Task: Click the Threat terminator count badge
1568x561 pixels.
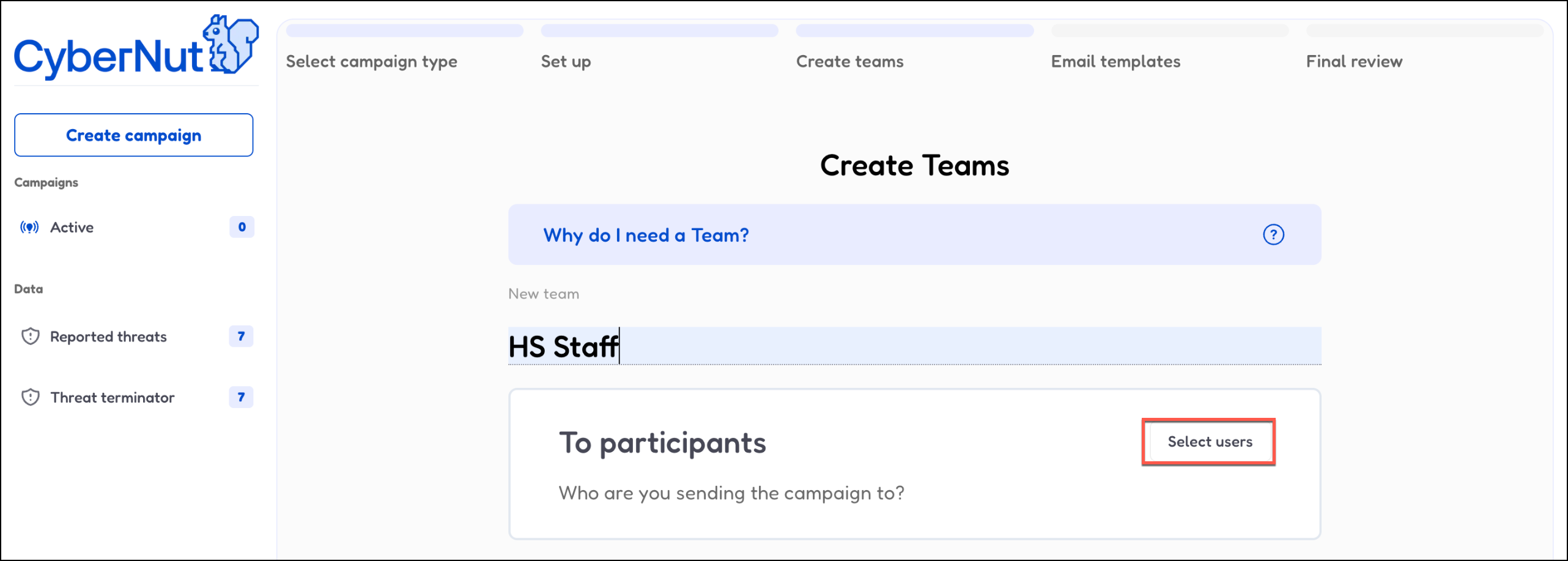Action: pyautogui.click(x=241, y=398)
